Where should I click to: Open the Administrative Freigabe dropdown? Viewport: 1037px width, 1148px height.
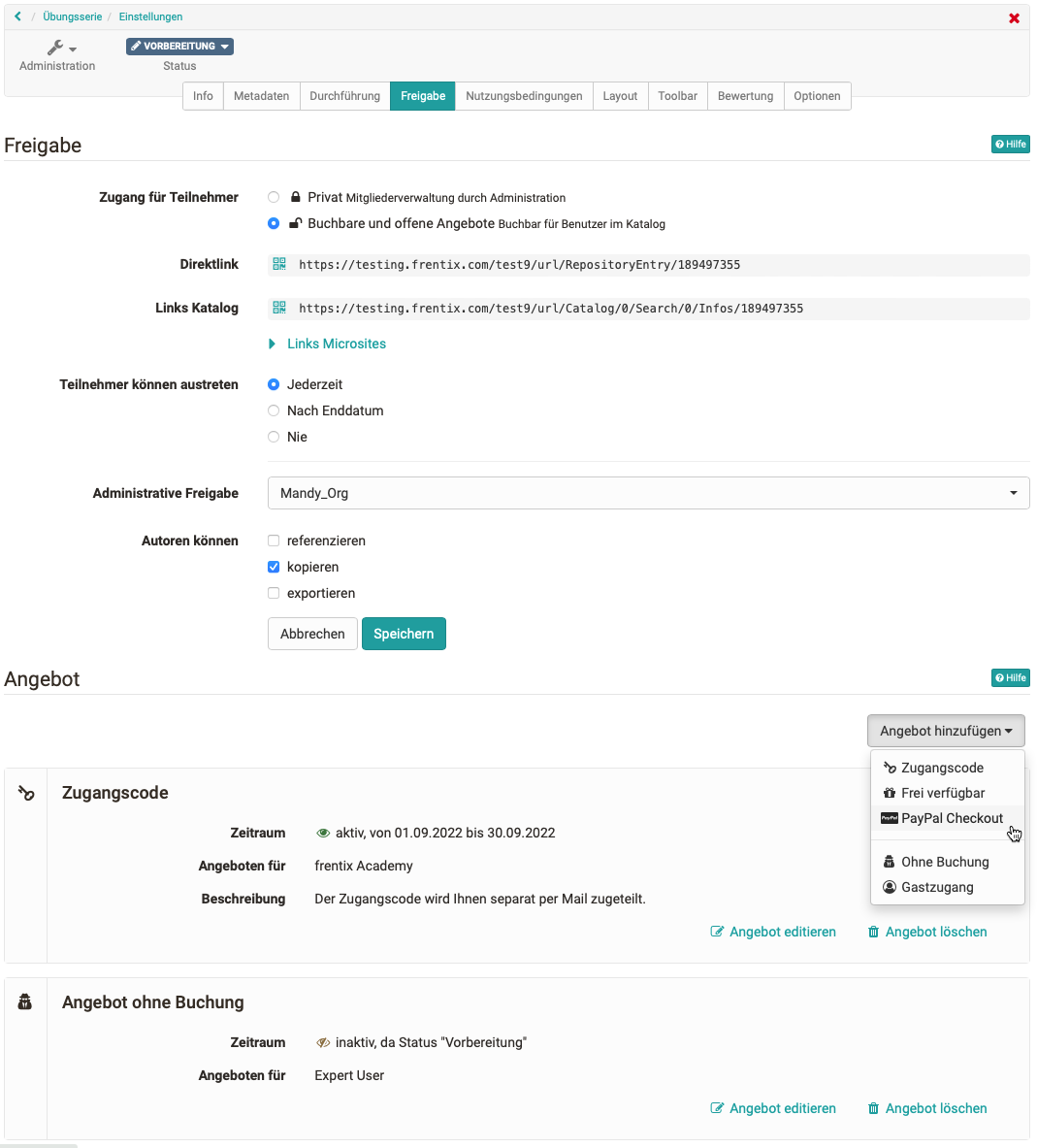648,493
